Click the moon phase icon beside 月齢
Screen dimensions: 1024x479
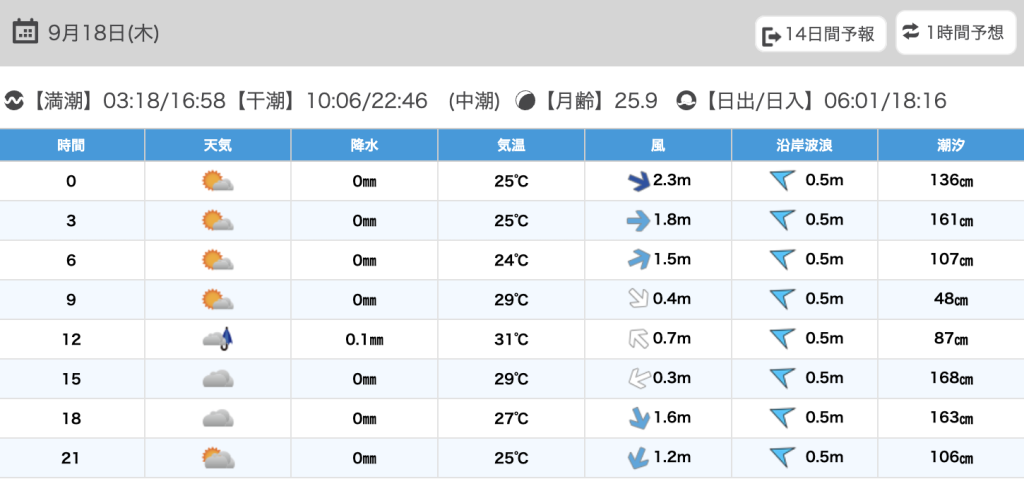(x=525, y=101)
